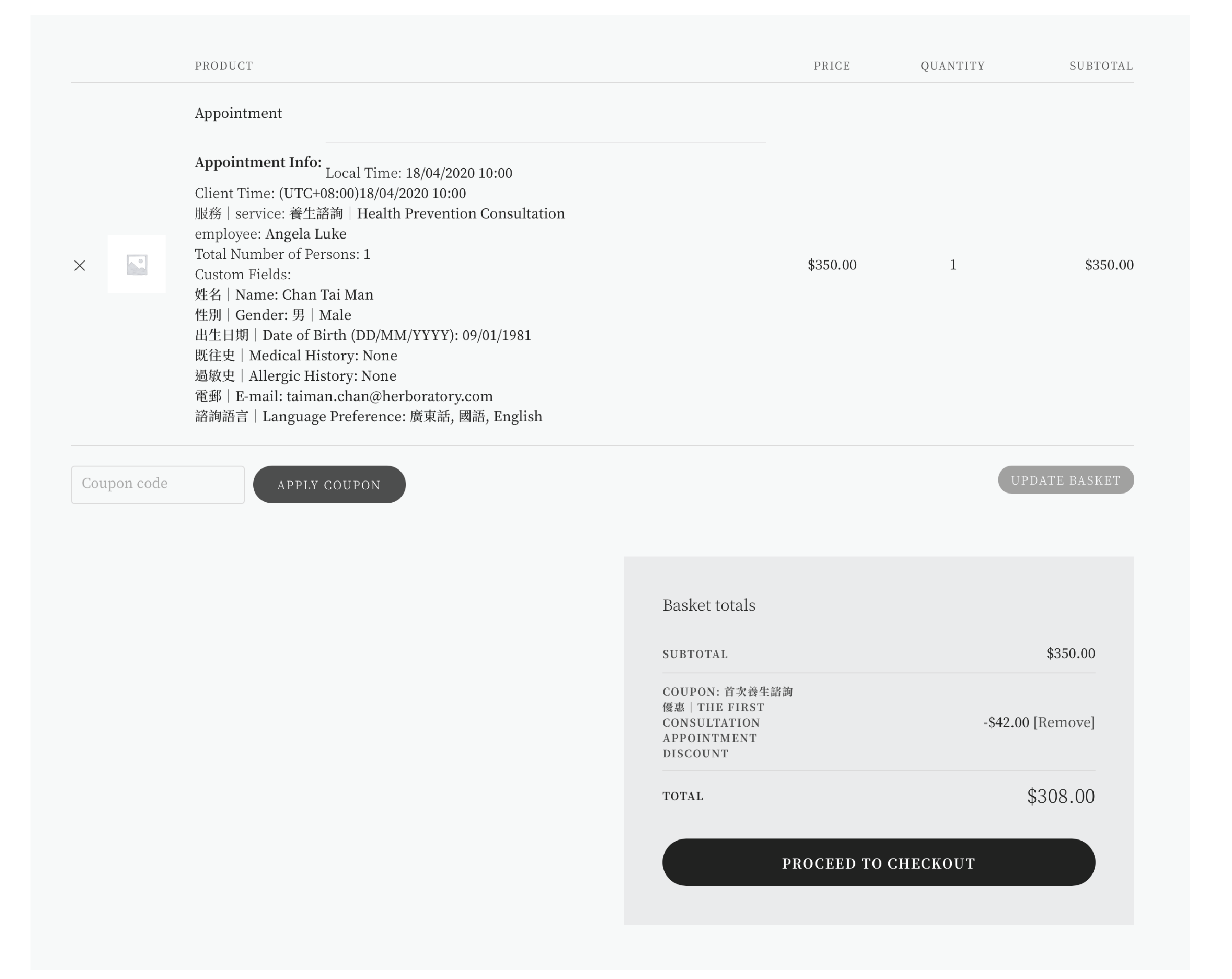Click the taiman.chan@herboratory.com email text
This screenshot has height=979, width=1232.
coord(389,397)
